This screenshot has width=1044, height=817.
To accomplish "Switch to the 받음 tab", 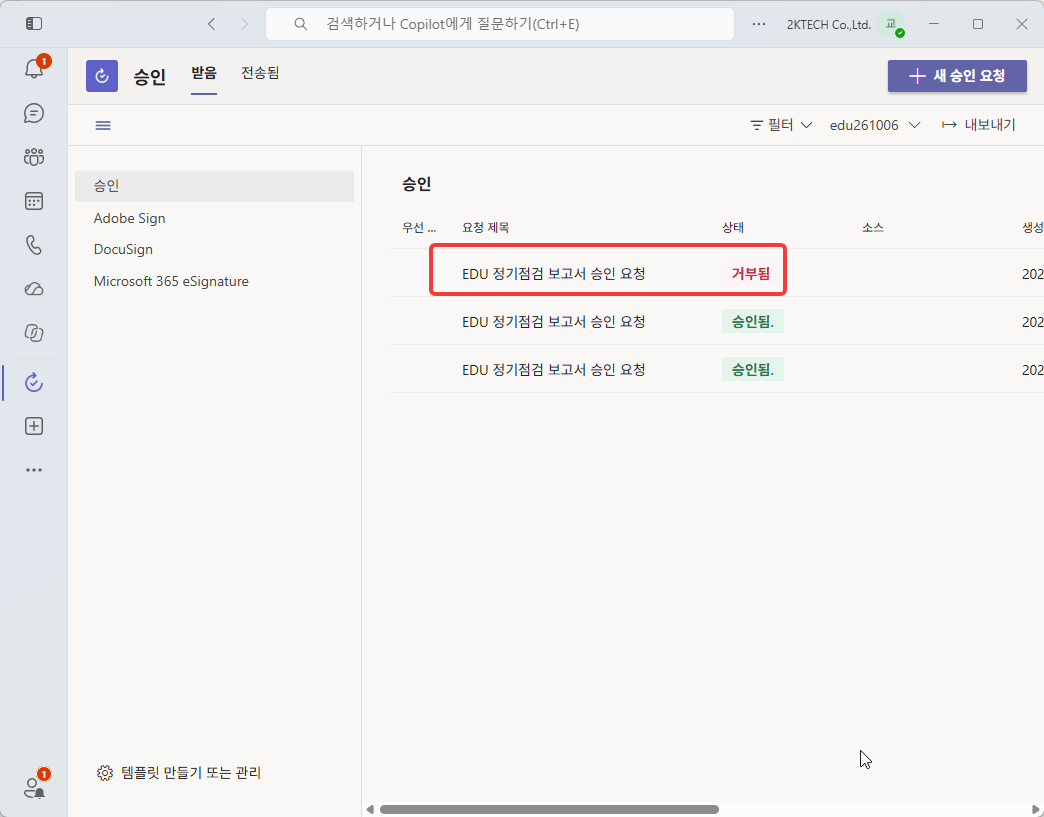I will 204,73.
